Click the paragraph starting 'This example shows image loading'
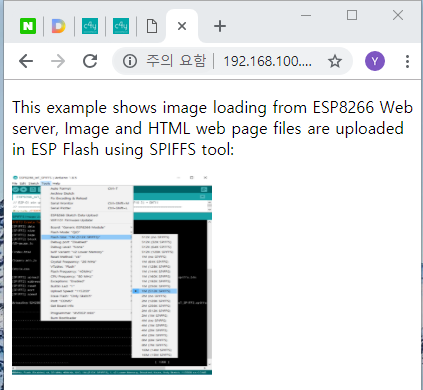423x390 pixels. click(212, 128)
